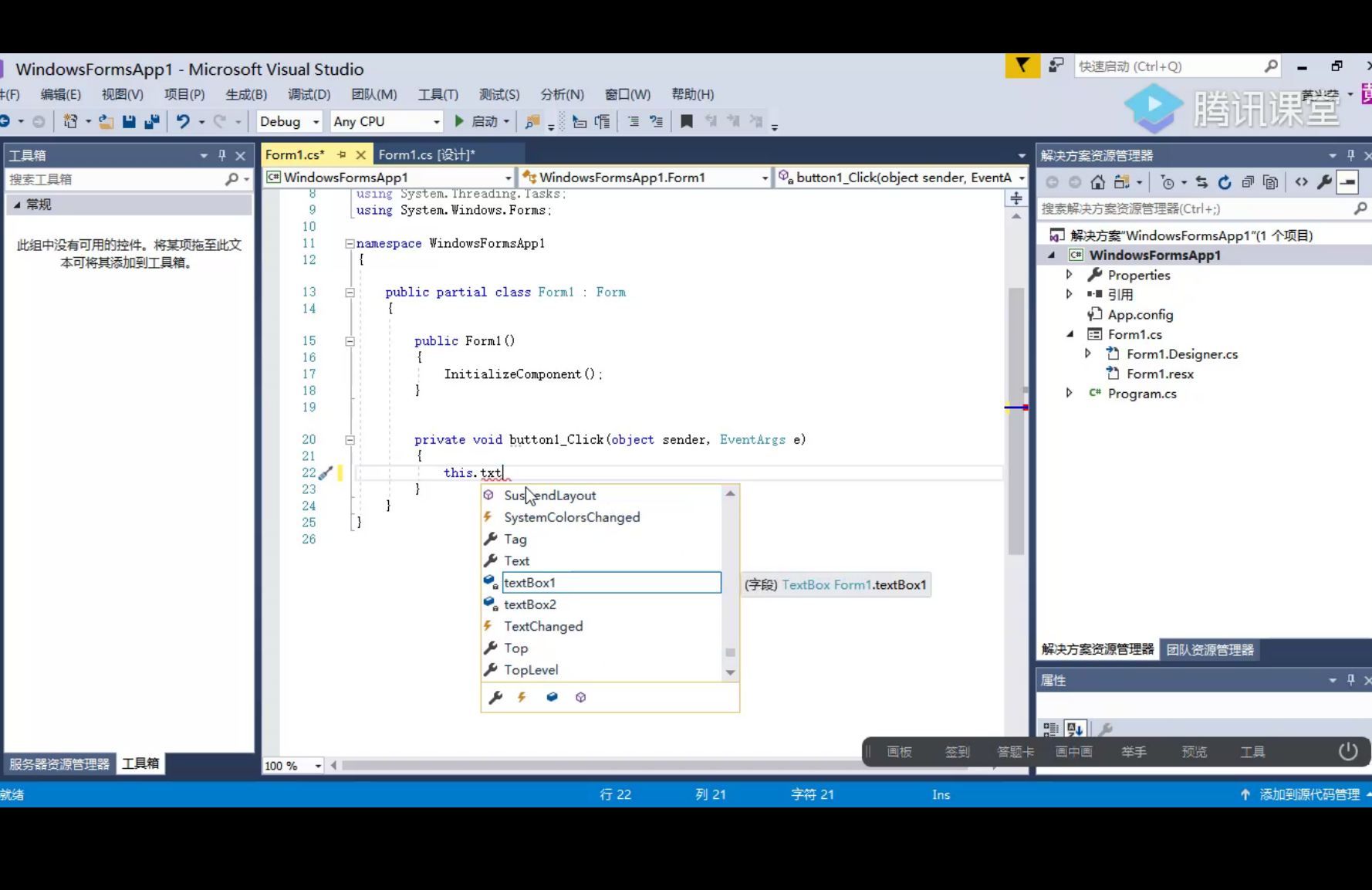Select TextChanged in IntelliSense list
This screenshot has height=890, width=1372.
(543, 626)
